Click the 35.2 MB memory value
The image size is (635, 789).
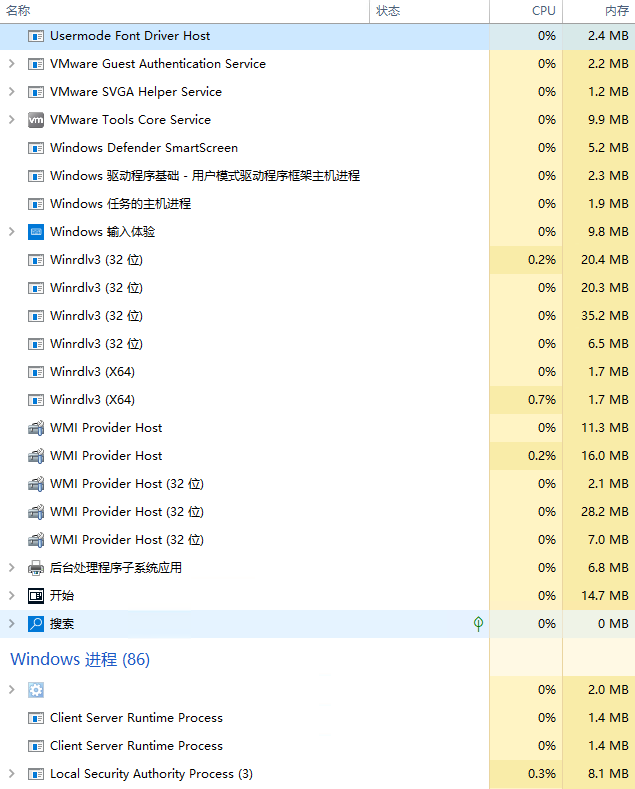pyautogui.click(x=605, y=316)
